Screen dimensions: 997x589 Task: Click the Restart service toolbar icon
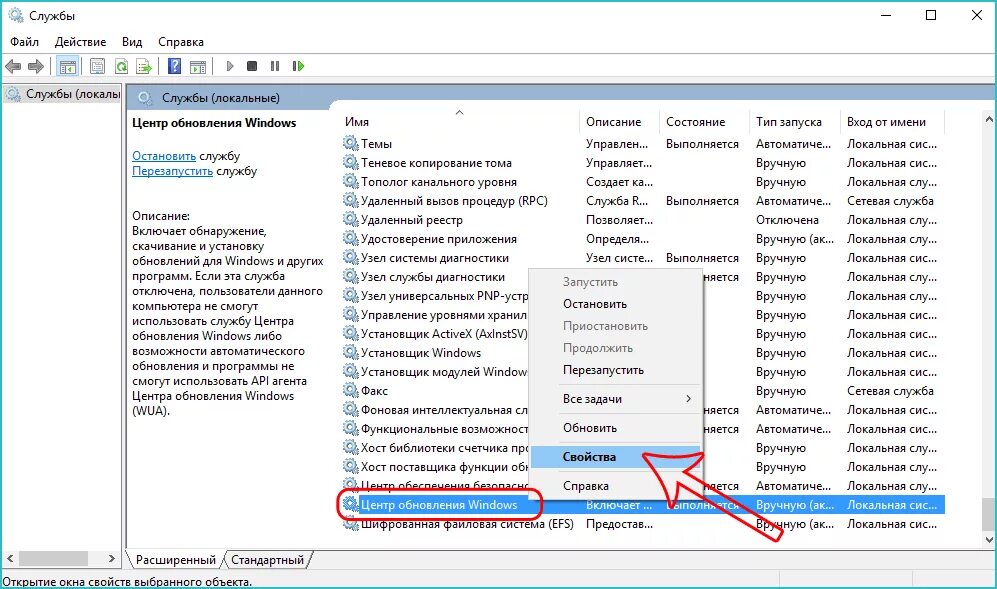(298, 66)
